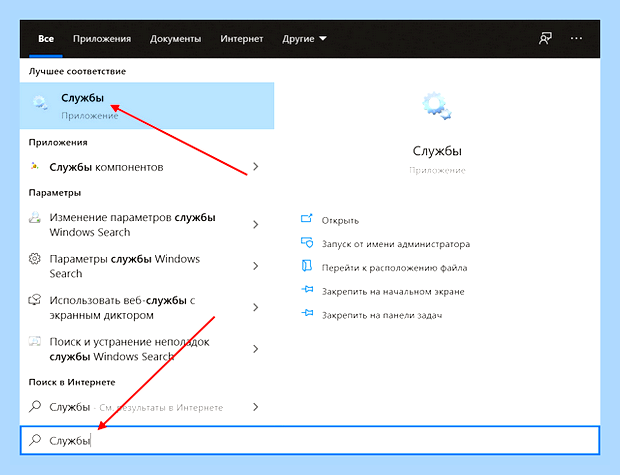Screen dimensions: 620x475
Task: Choose Закрепить на начальном экране
Action: [x=393, y=291]
